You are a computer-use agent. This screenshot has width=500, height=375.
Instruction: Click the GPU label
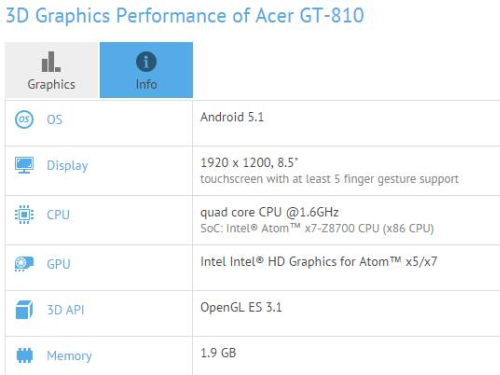point(58,264)
